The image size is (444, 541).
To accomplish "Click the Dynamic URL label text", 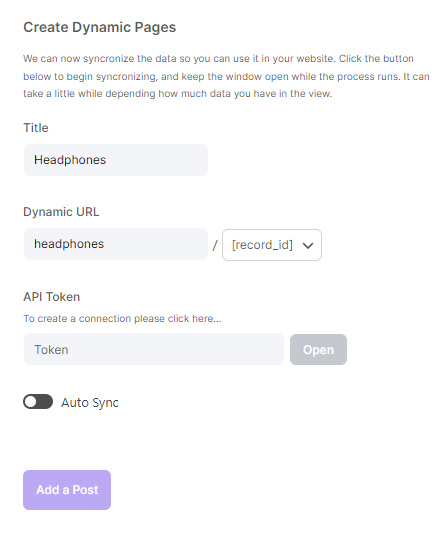I will click(61, 212).
